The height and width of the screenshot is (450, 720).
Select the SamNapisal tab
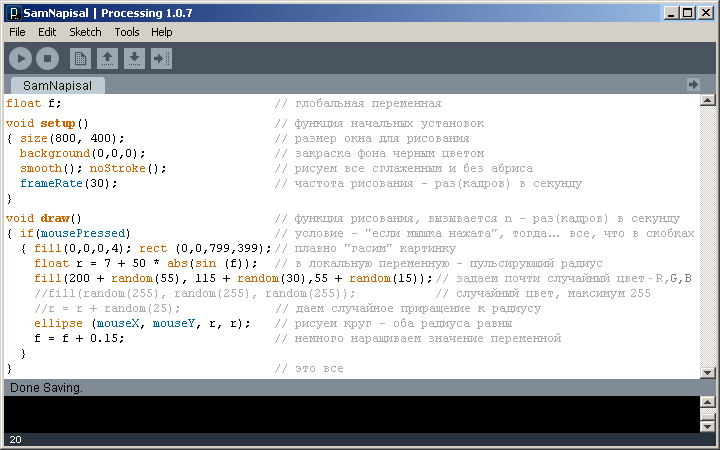pyautogui.click(x=57, y=85)
